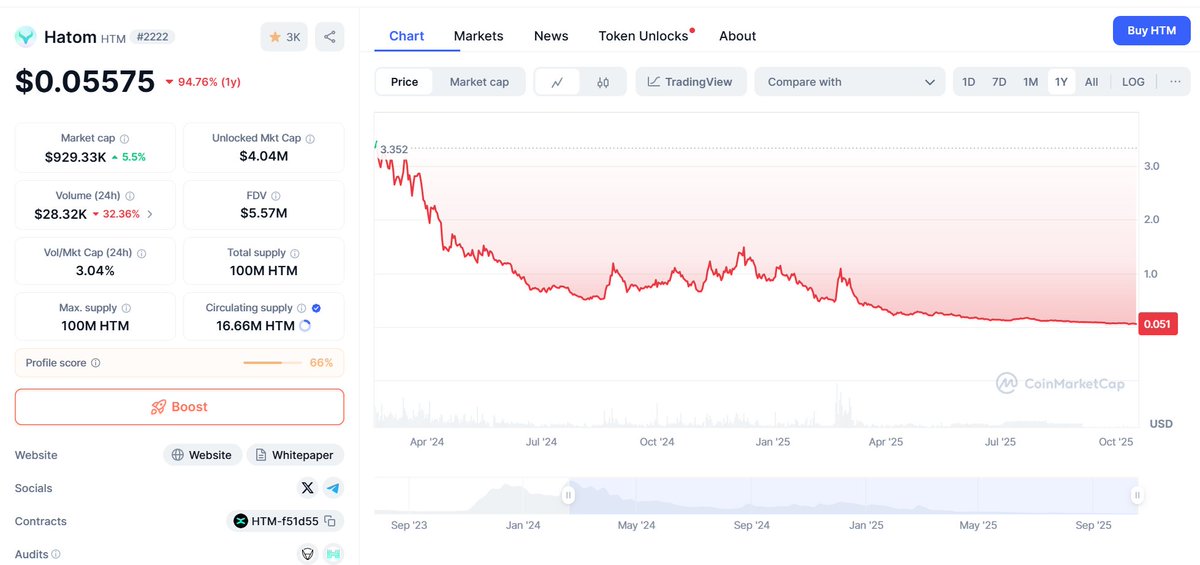Set chart range to 1M
The width and height of the screenshot is (1200, 565).
1030,82
